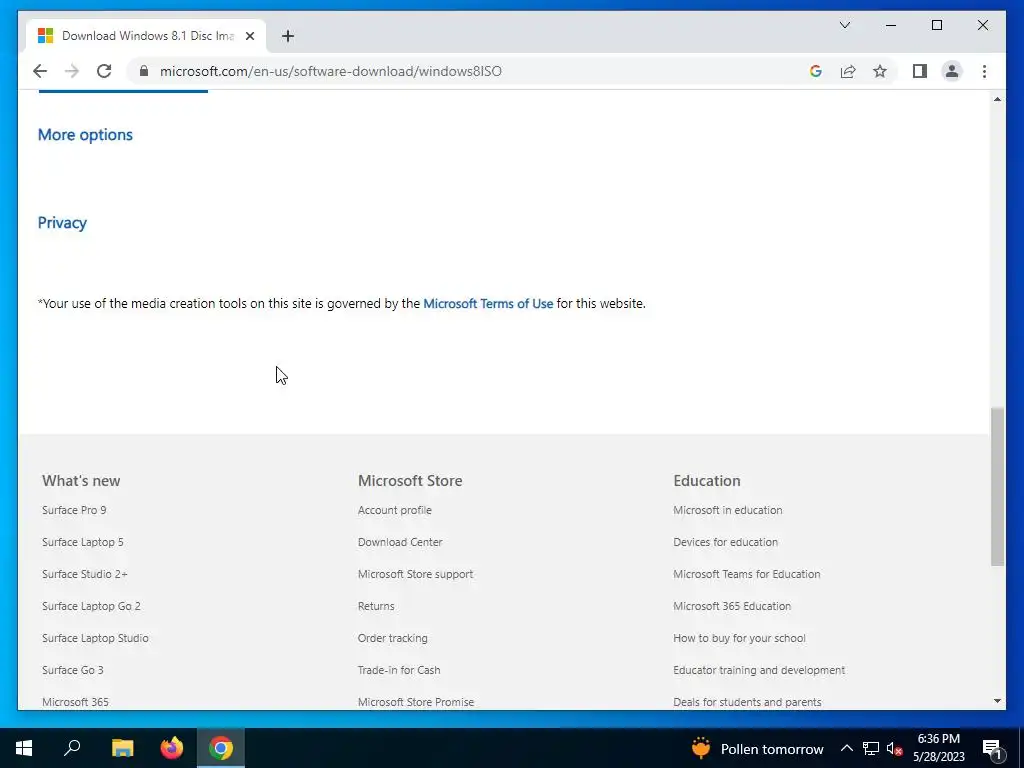Close the Download Windows 8.1 tab
This screenshot has width=1024, height=768.
coord(249,36)
